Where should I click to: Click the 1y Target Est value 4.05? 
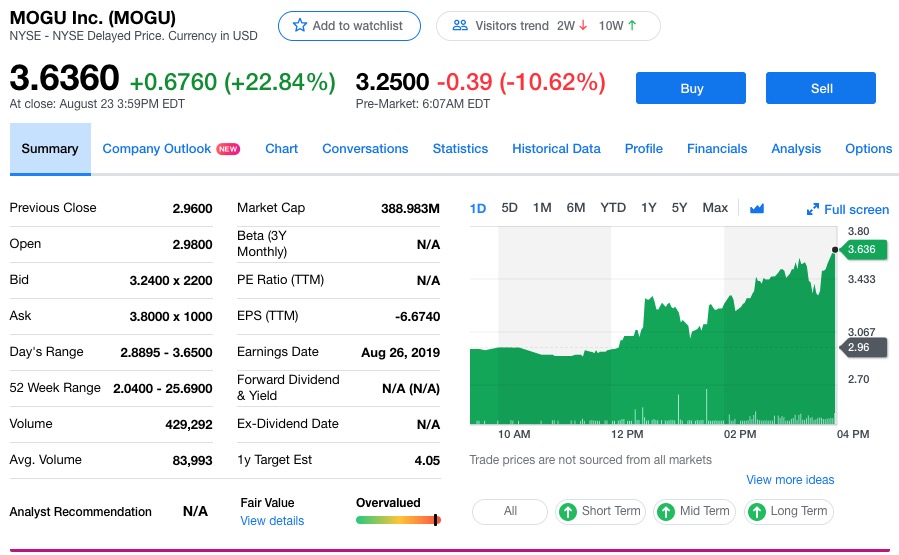(x=427, y=461)
